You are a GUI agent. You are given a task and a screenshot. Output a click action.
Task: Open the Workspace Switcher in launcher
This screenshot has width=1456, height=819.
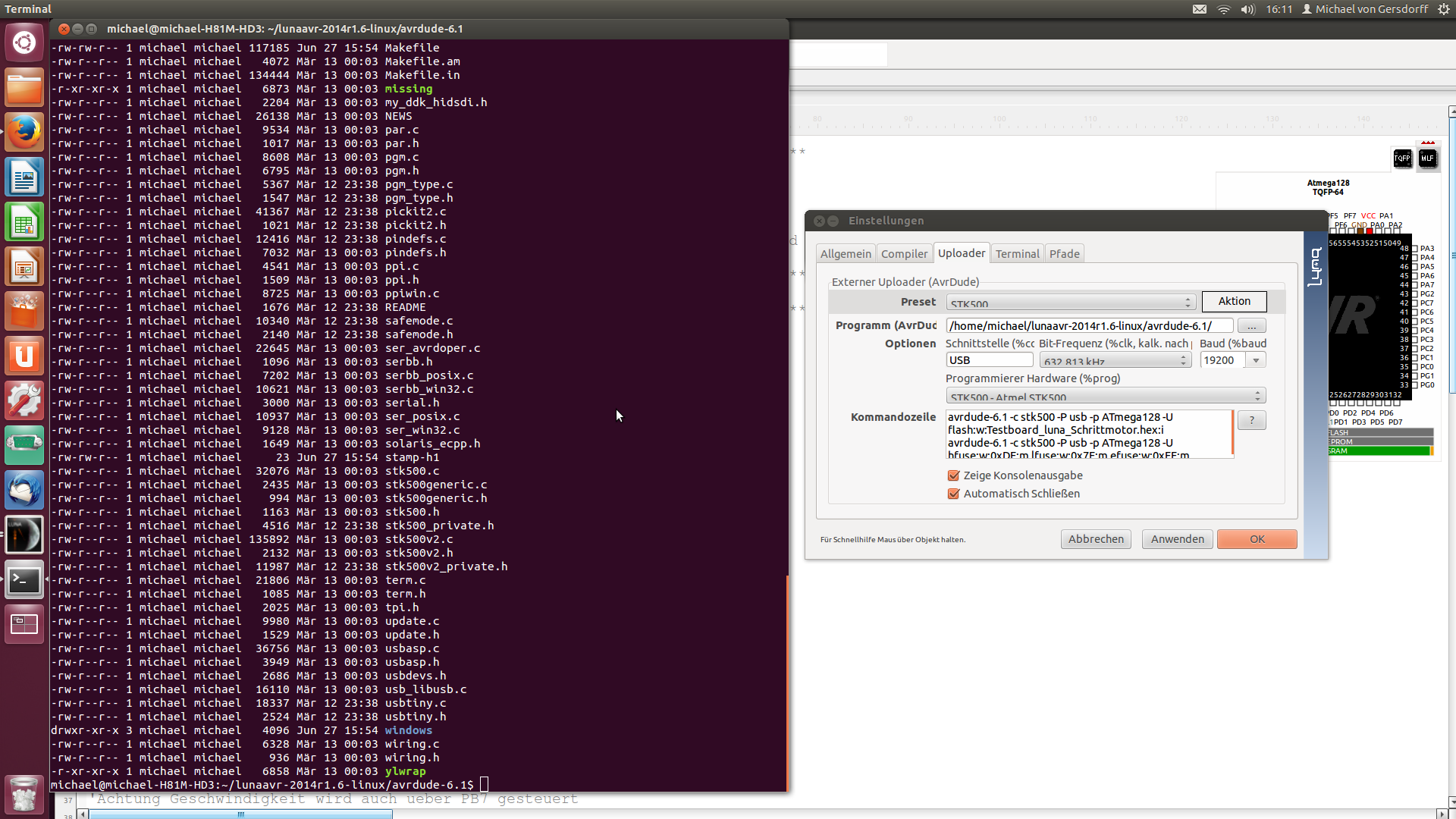tap(24, 625)
